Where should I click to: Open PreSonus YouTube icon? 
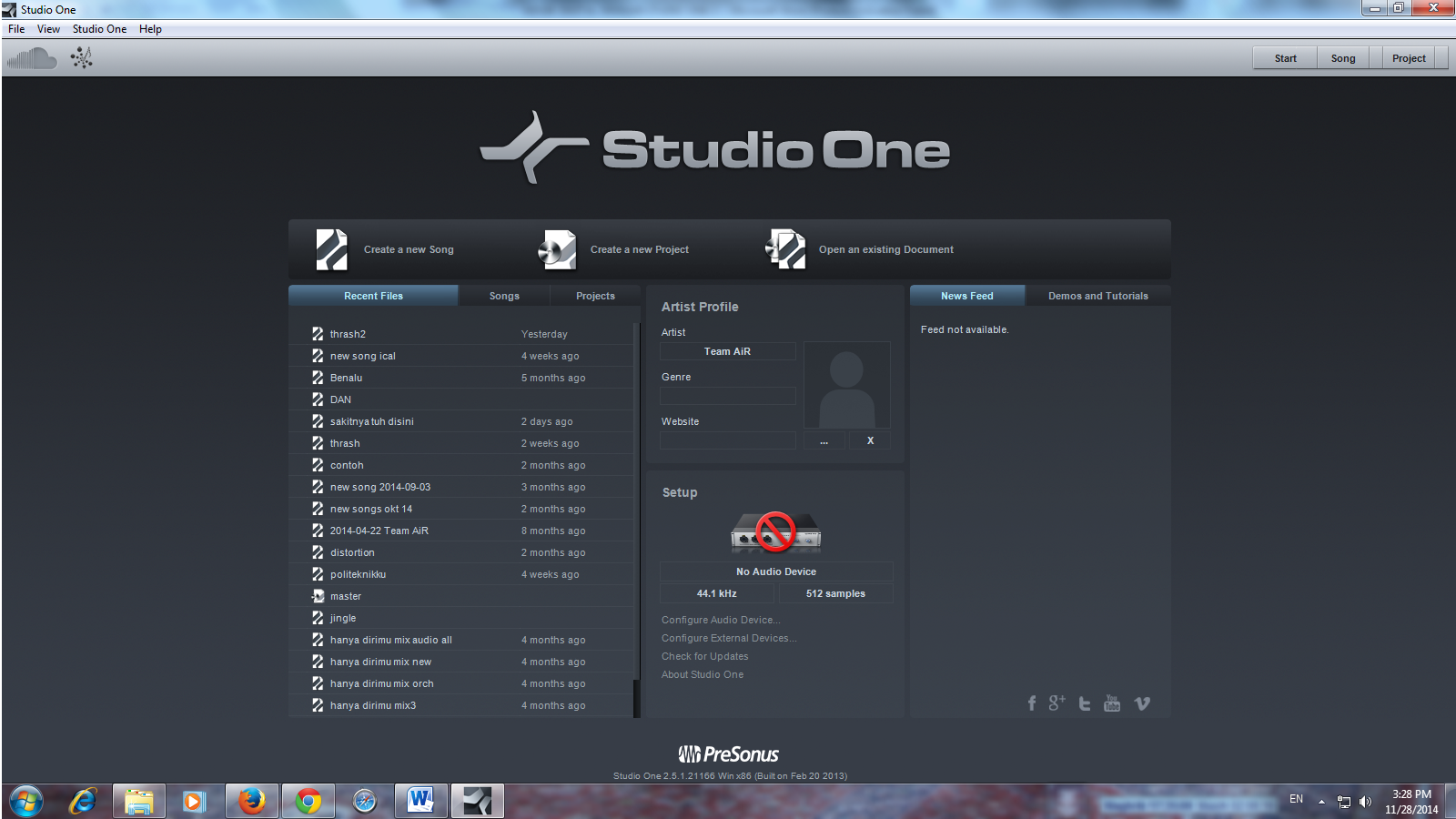[x=1112, y=703]
